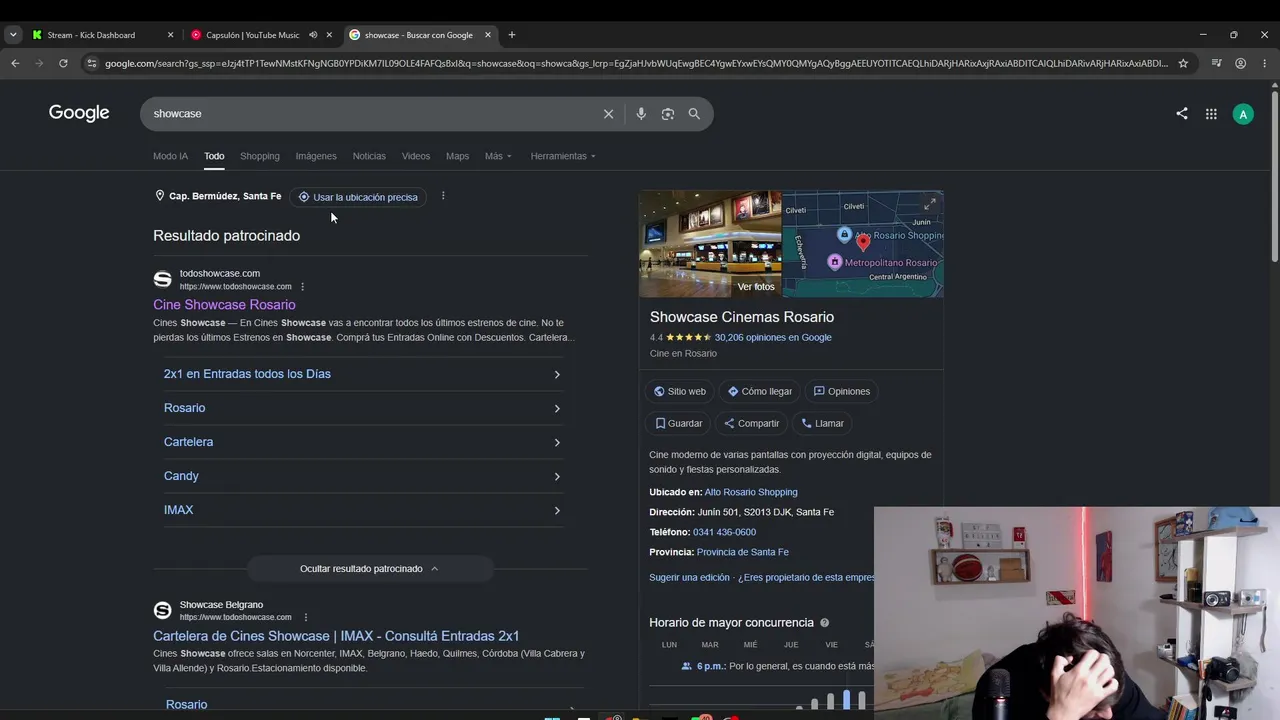Select the Modo IA search tab
The width and height of the screenshot is (1280, 720).
coord(170,156)
